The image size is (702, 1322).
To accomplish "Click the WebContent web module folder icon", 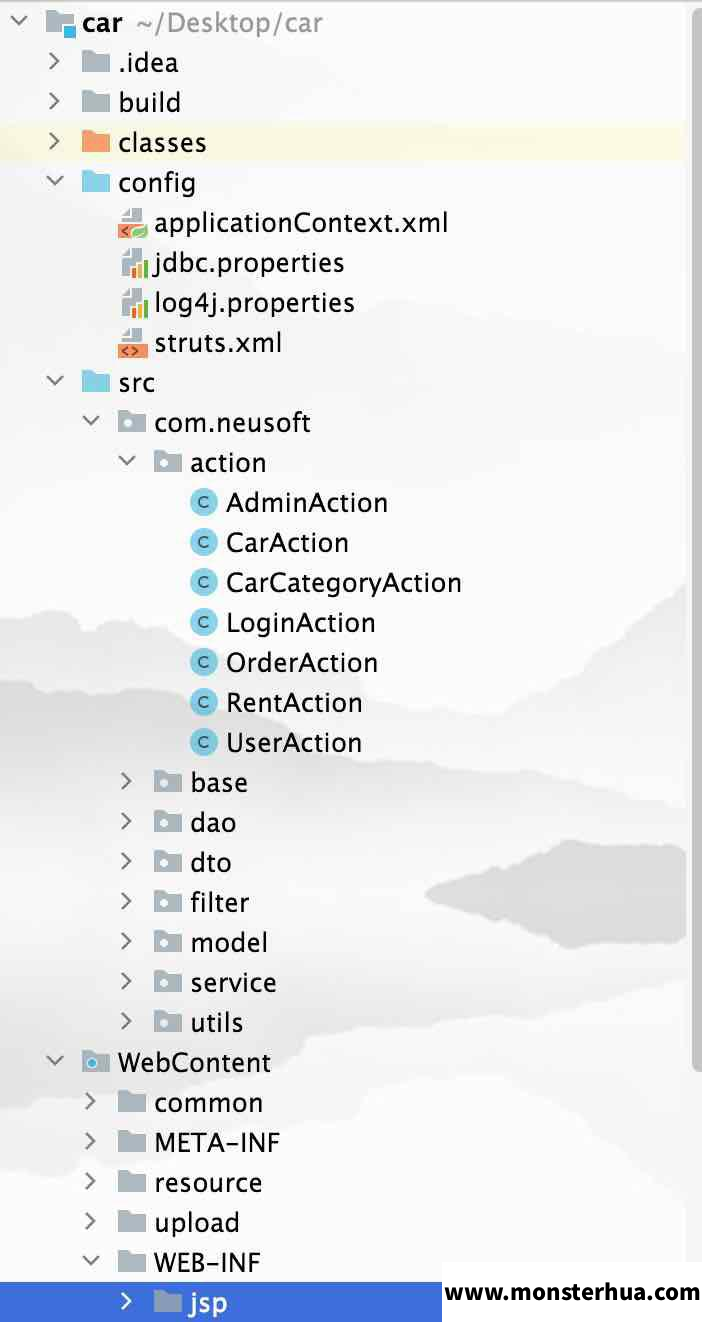I will (96, 1062).
